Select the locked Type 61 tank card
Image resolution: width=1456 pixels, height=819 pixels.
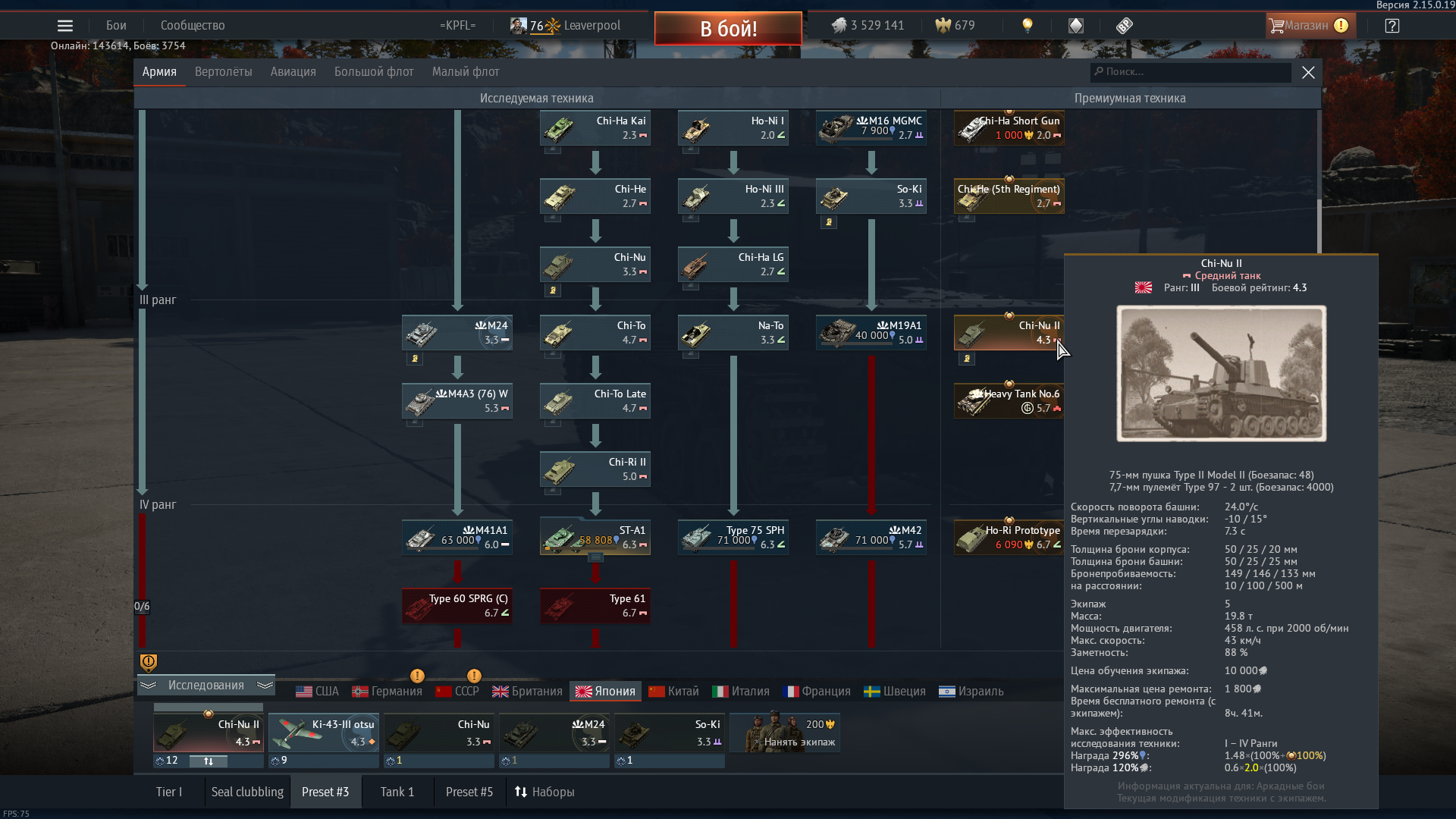pyautogui.click(x=595, y=606)
